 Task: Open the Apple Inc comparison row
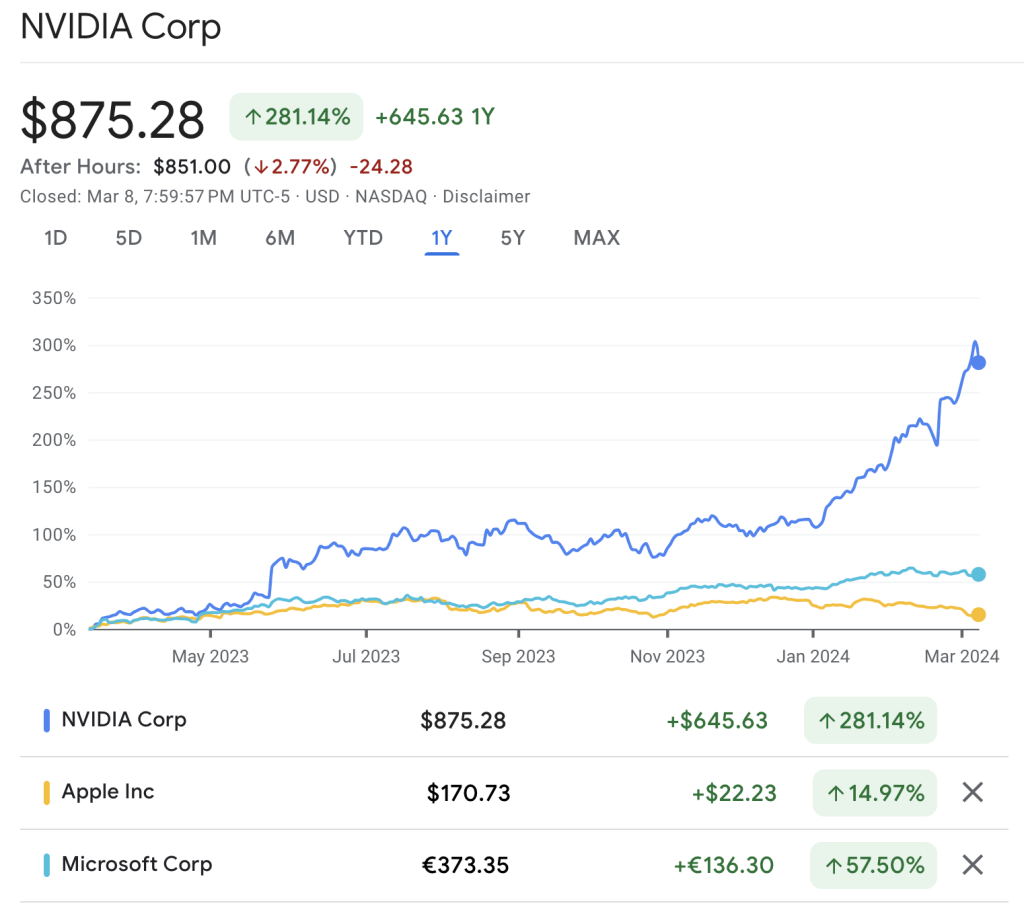(108, 792)
